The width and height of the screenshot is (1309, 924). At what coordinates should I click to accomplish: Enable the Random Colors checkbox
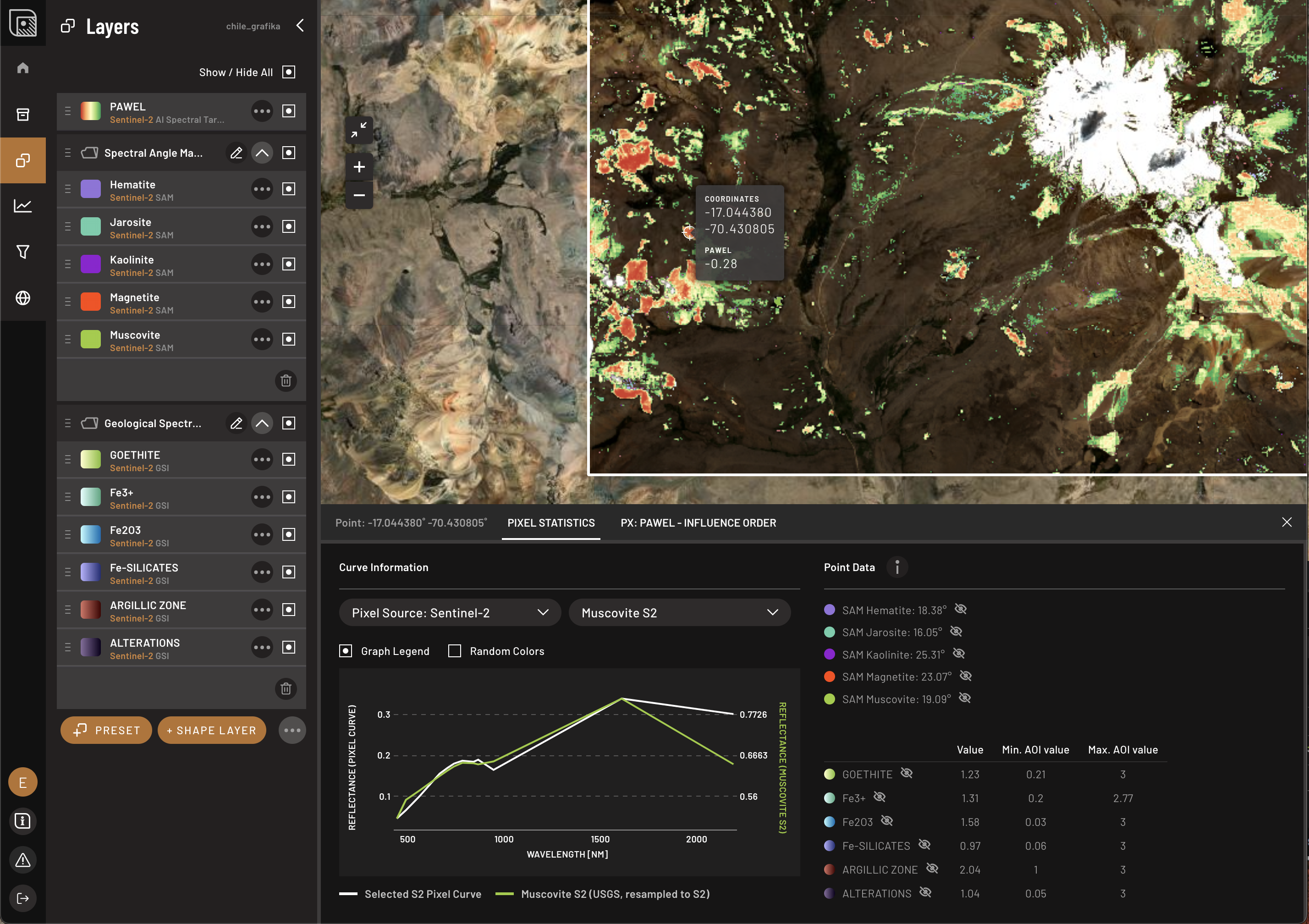[454, 651]
